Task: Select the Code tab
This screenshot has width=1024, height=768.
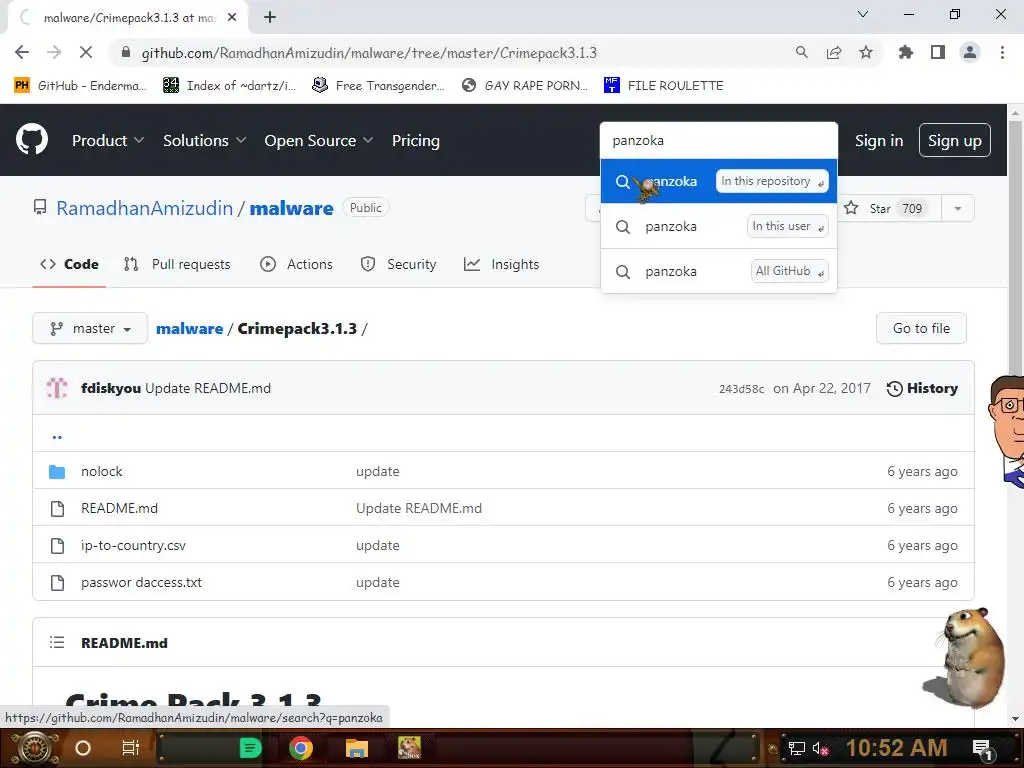Action: pyautogui.click(x=69, y=264)
